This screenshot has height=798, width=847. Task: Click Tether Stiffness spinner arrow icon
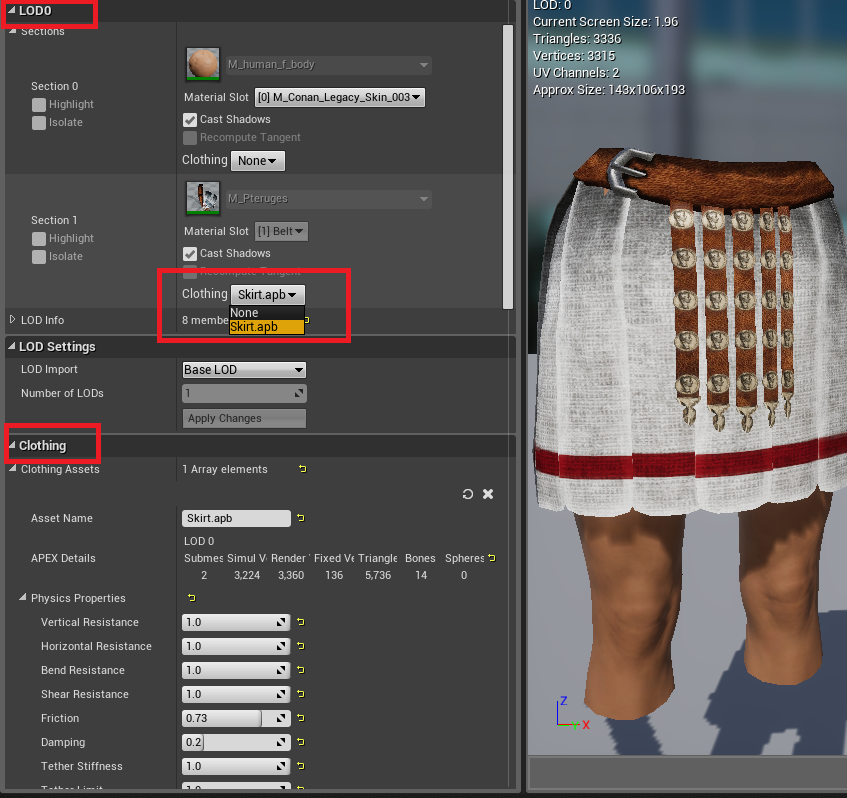(x=281, y=766)
